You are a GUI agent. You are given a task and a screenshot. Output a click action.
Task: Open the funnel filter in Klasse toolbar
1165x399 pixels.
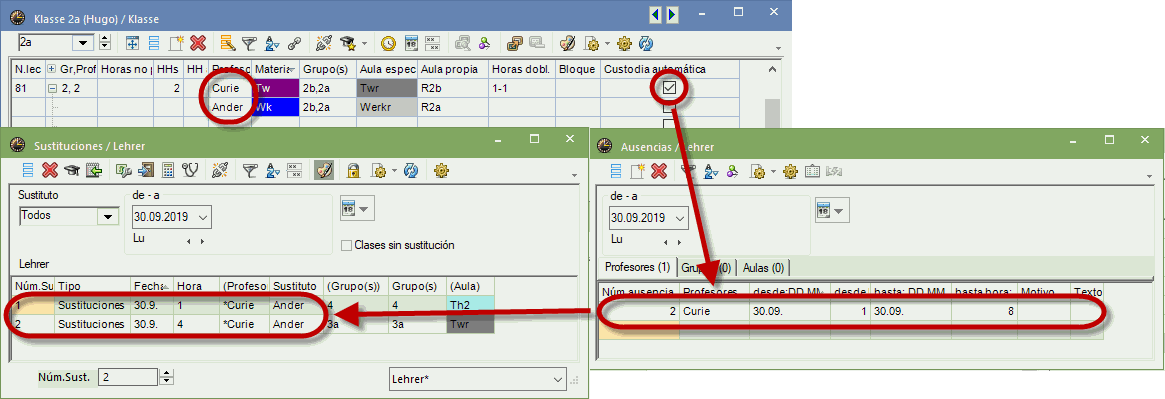[x=250, y=43]
